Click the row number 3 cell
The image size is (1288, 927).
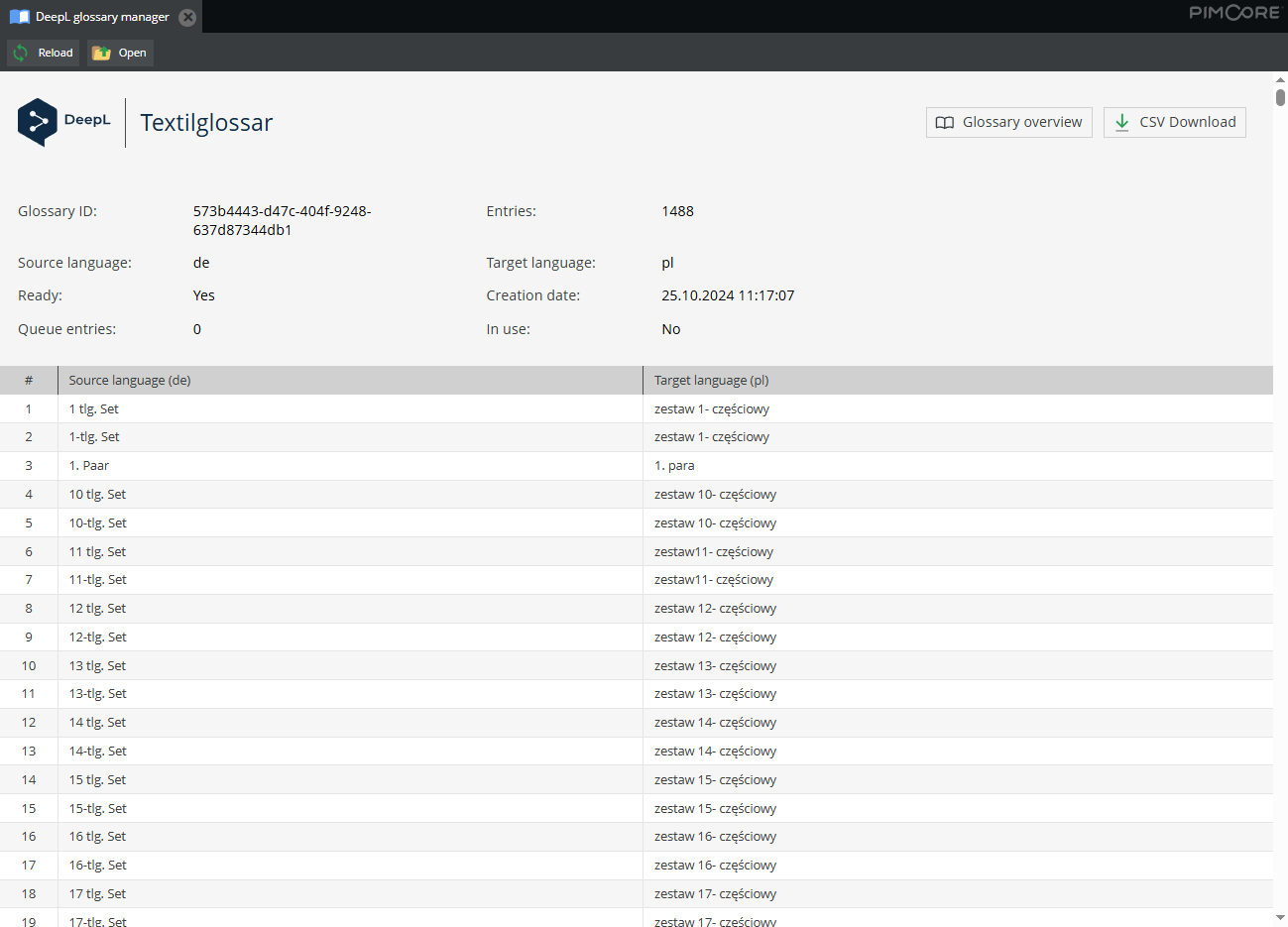[29, 466]
